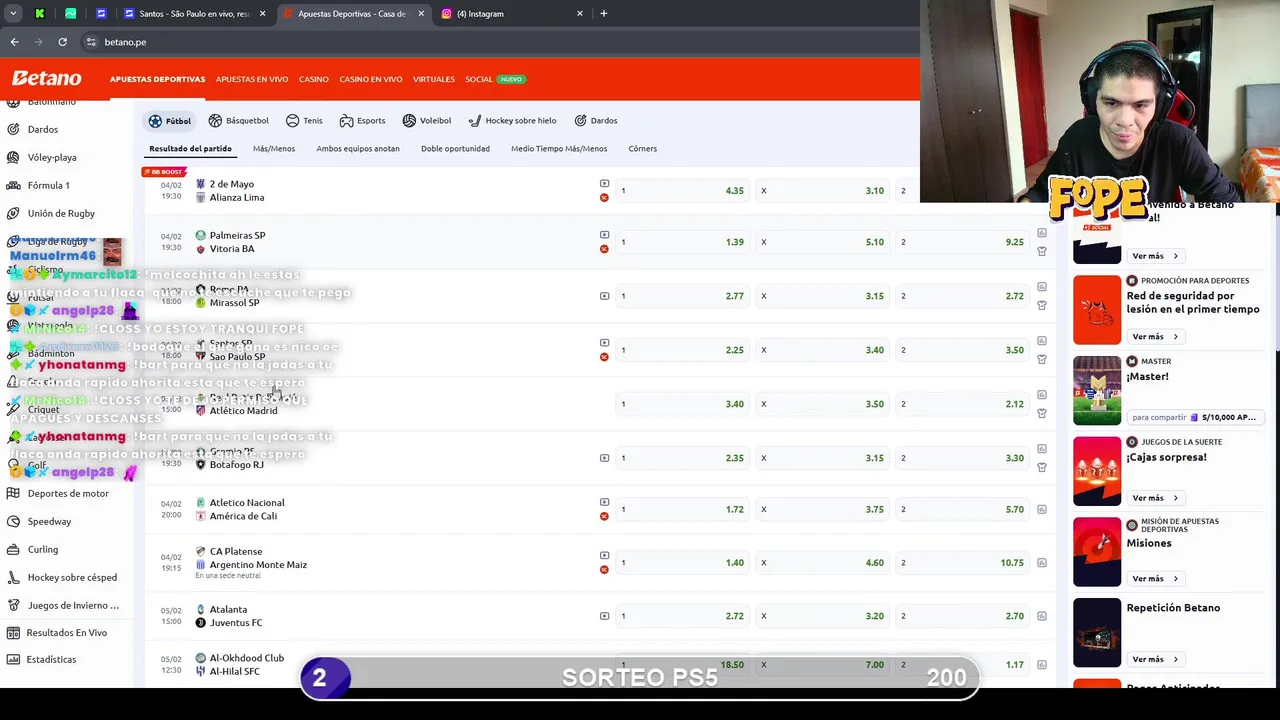Open CASINO EN VIVO menu

[x=370, y=79]
